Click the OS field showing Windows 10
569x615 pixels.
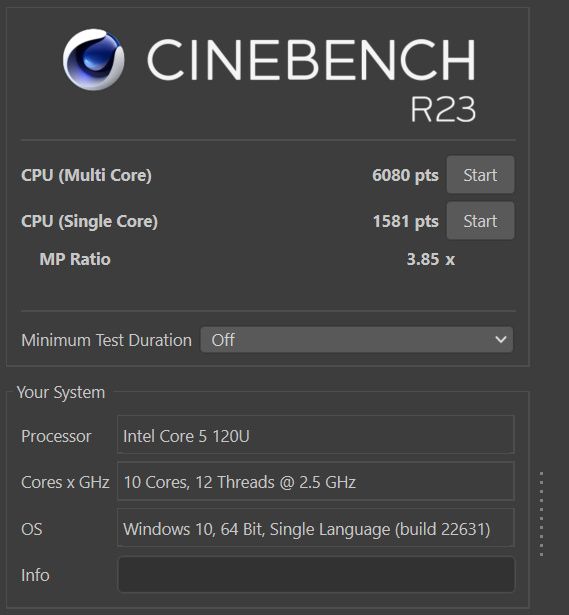coord(316,528)
